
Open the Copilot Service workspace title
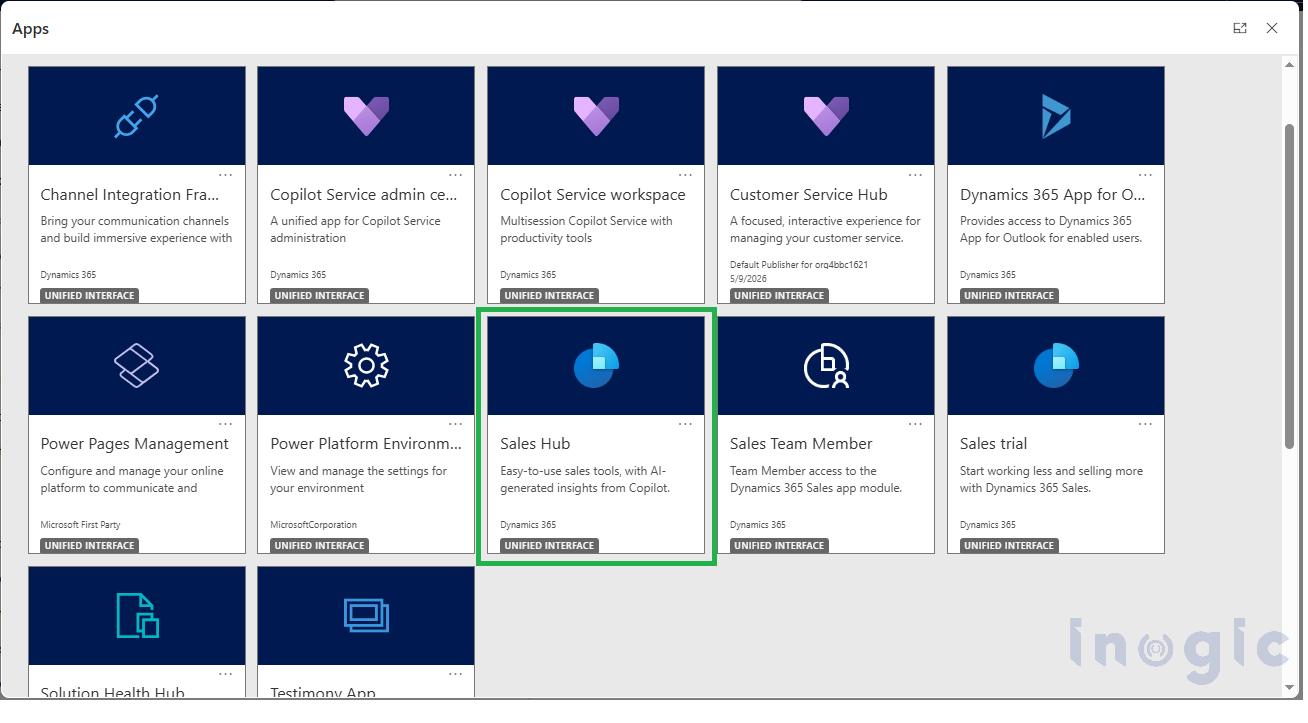[593, 195]
